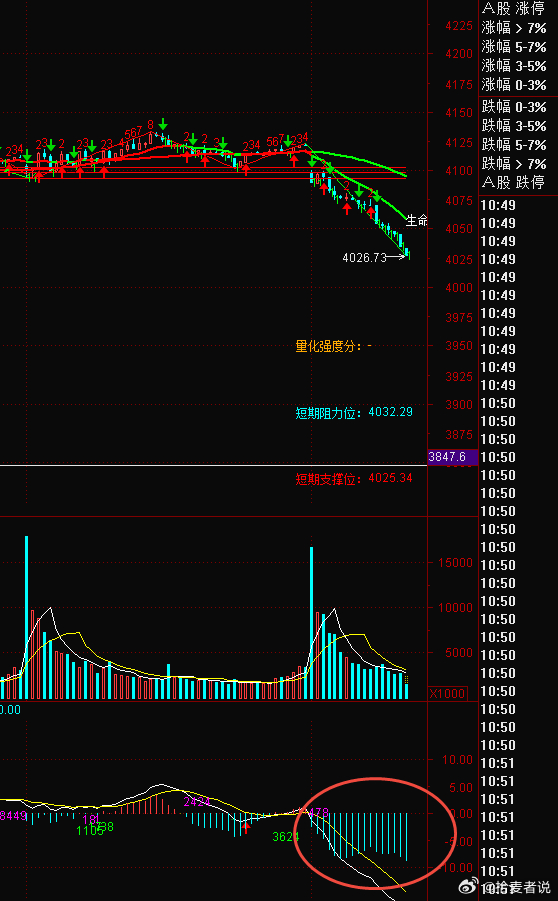Click the 短期支撑位 4025.34 value
Screen dimensions: 558x901
point(390,478)
